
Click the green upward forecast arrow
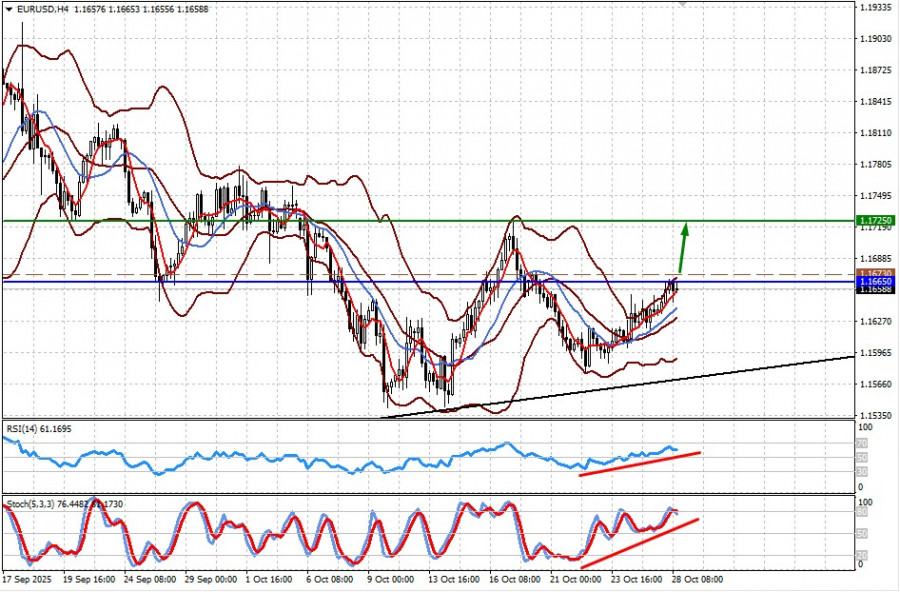point(683,245)
